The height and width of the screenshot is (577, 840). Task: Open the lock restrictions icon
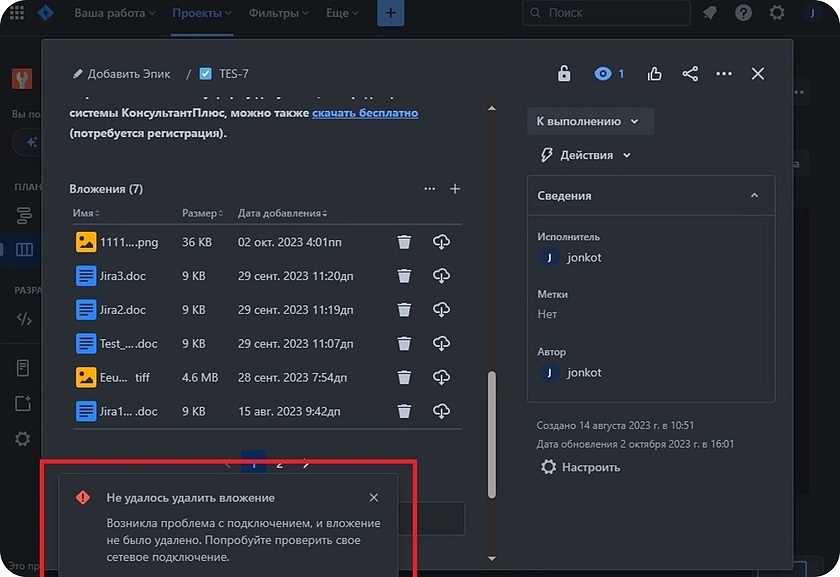[x=564, y=74]
